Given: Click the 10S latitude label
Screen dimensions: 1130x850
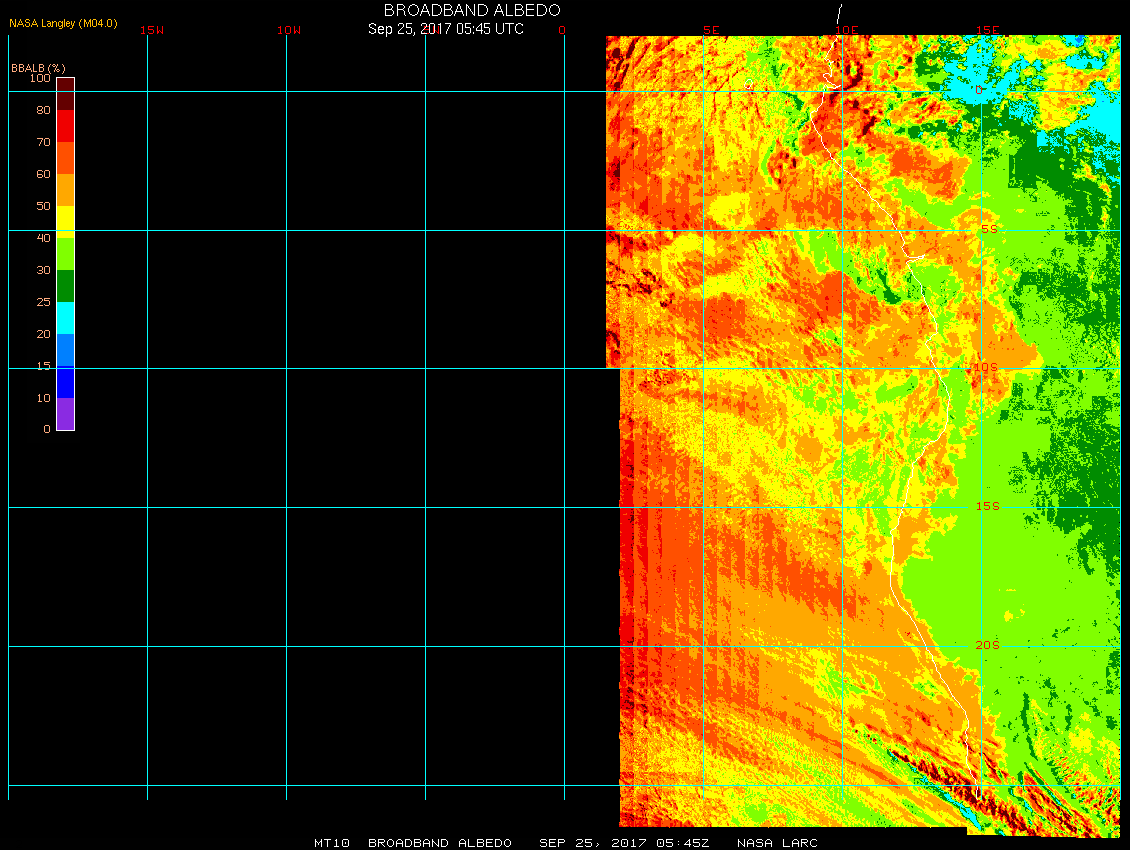Looking at the screenshot, I should click(x=986, y=367).
